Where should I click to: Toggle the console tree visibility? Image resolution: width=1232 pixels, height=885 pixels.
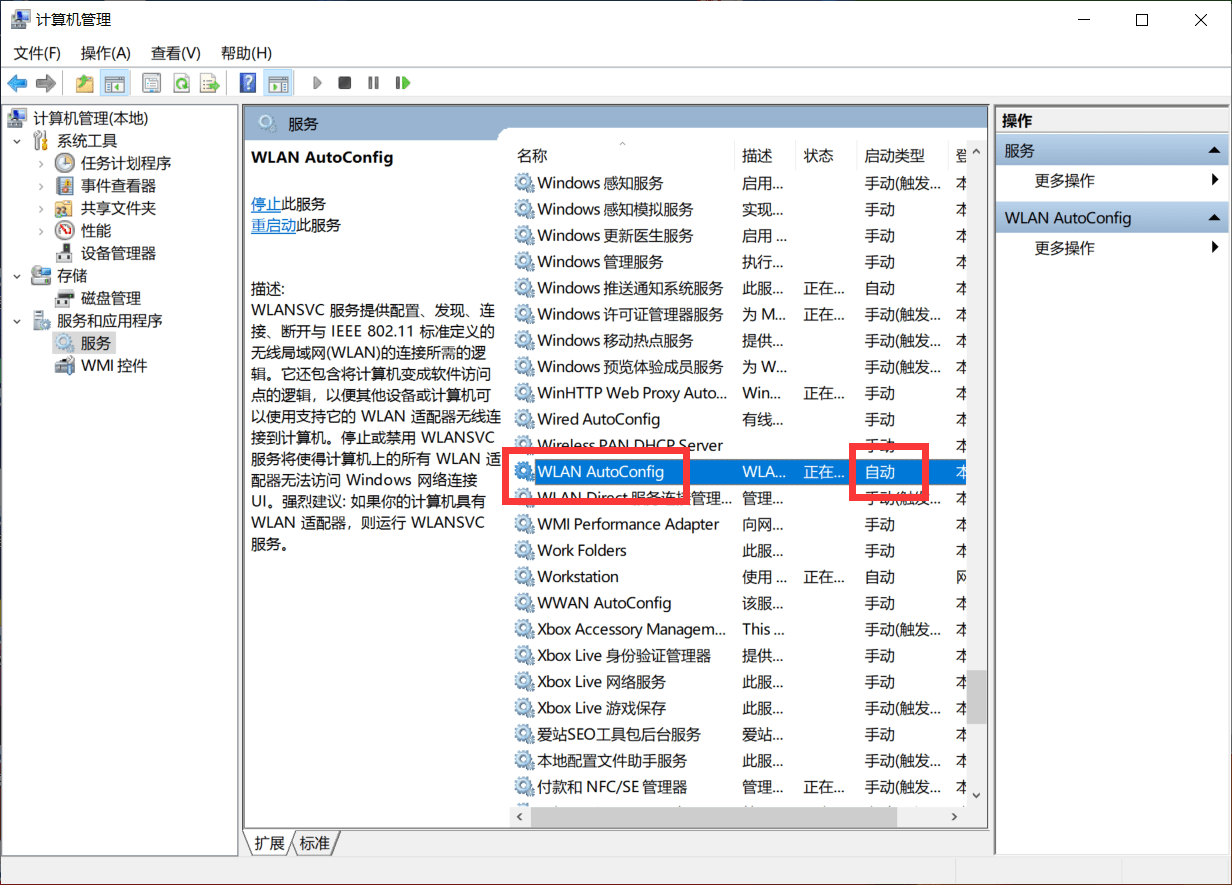pyautogui.click(x=114, y=82)
